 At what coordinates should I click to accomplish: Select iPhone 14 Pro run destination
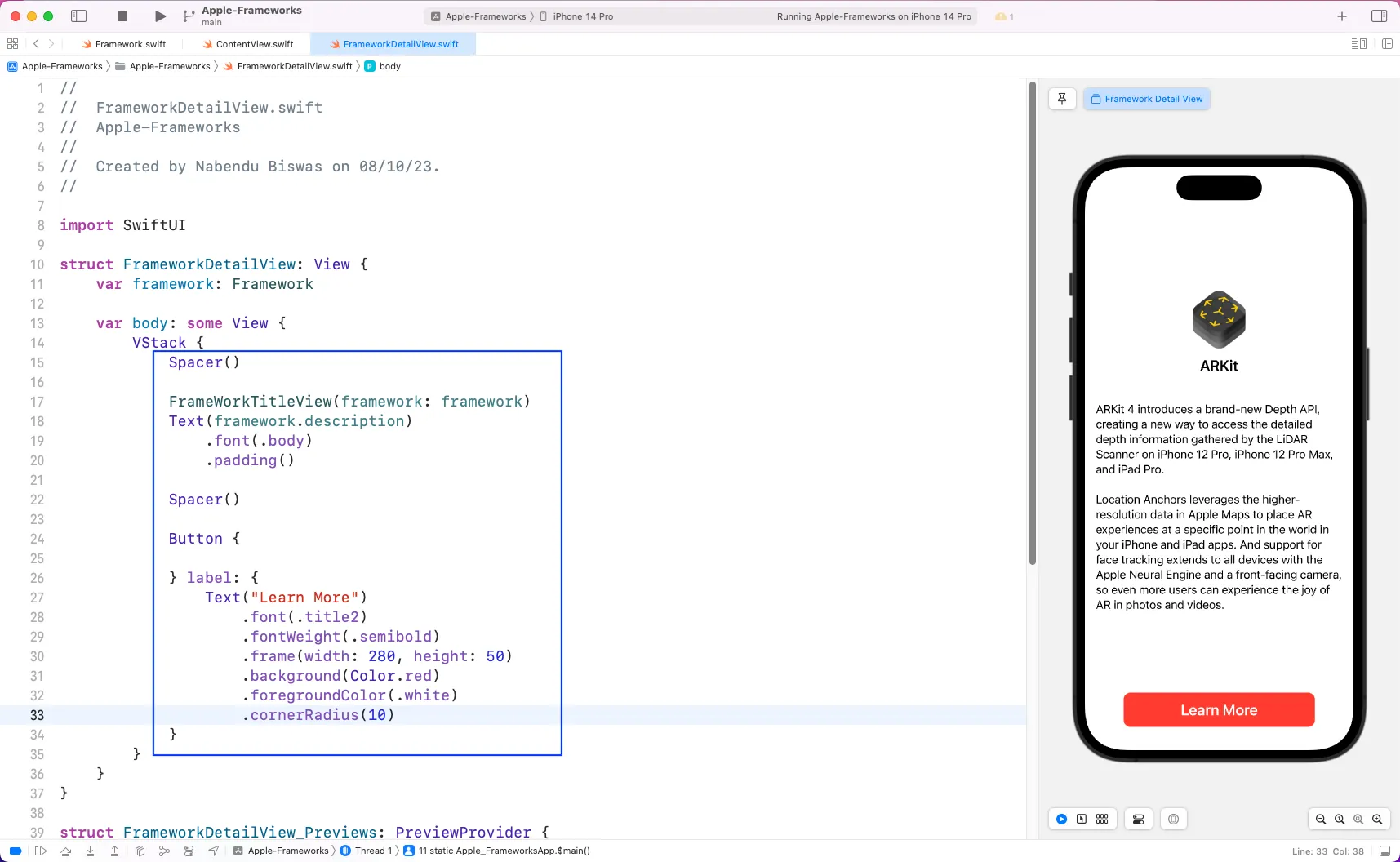(576, 16)
